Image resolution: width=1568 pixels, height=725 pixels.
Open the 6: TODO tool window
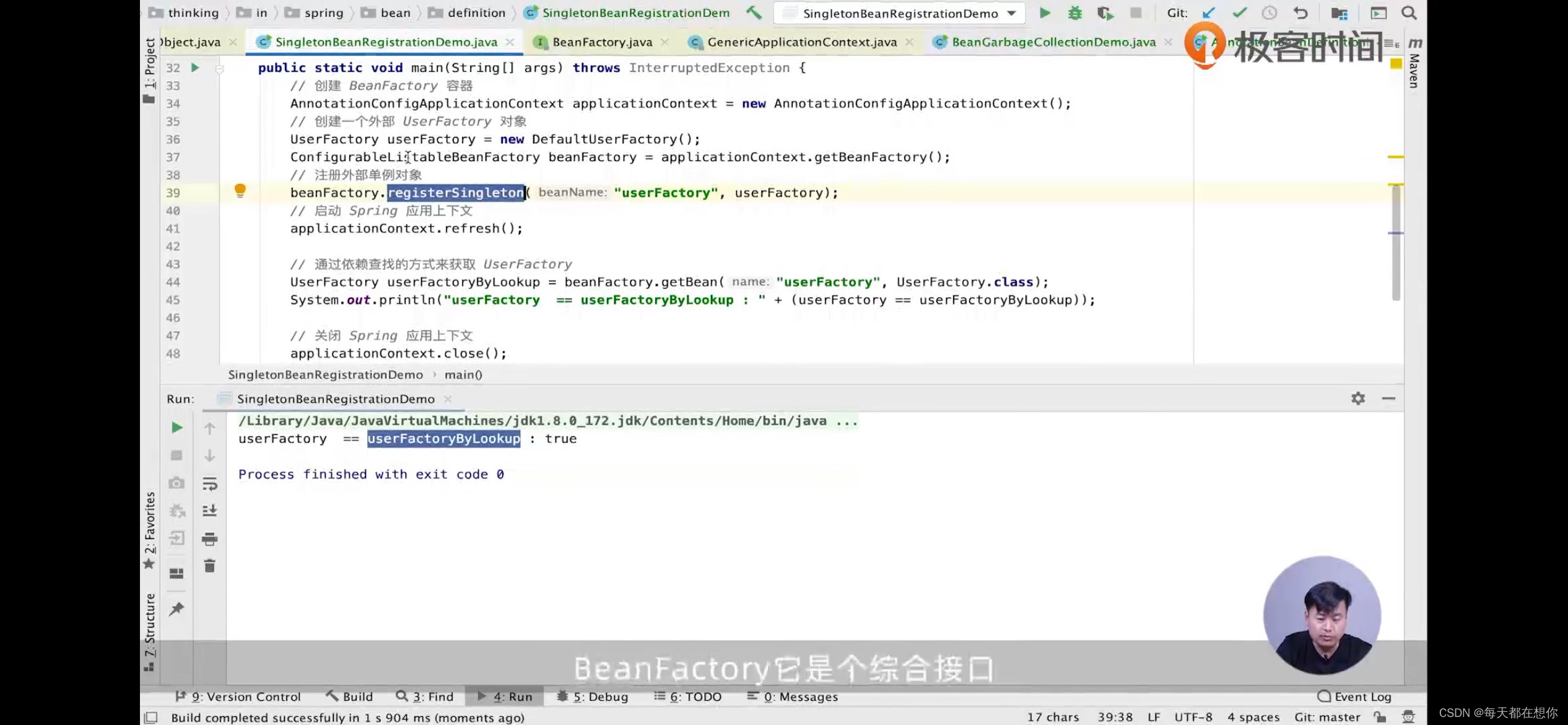(x=687, y=696)
